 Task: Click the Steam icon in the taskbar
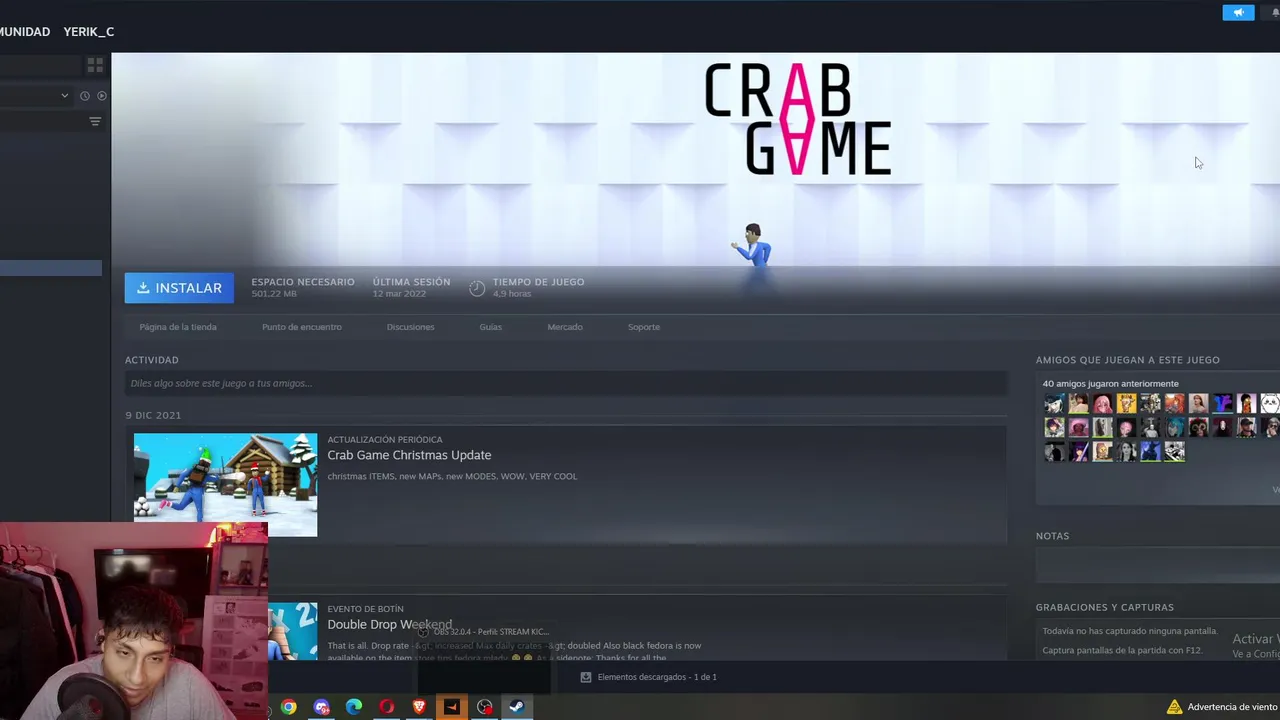click(516, 707)
